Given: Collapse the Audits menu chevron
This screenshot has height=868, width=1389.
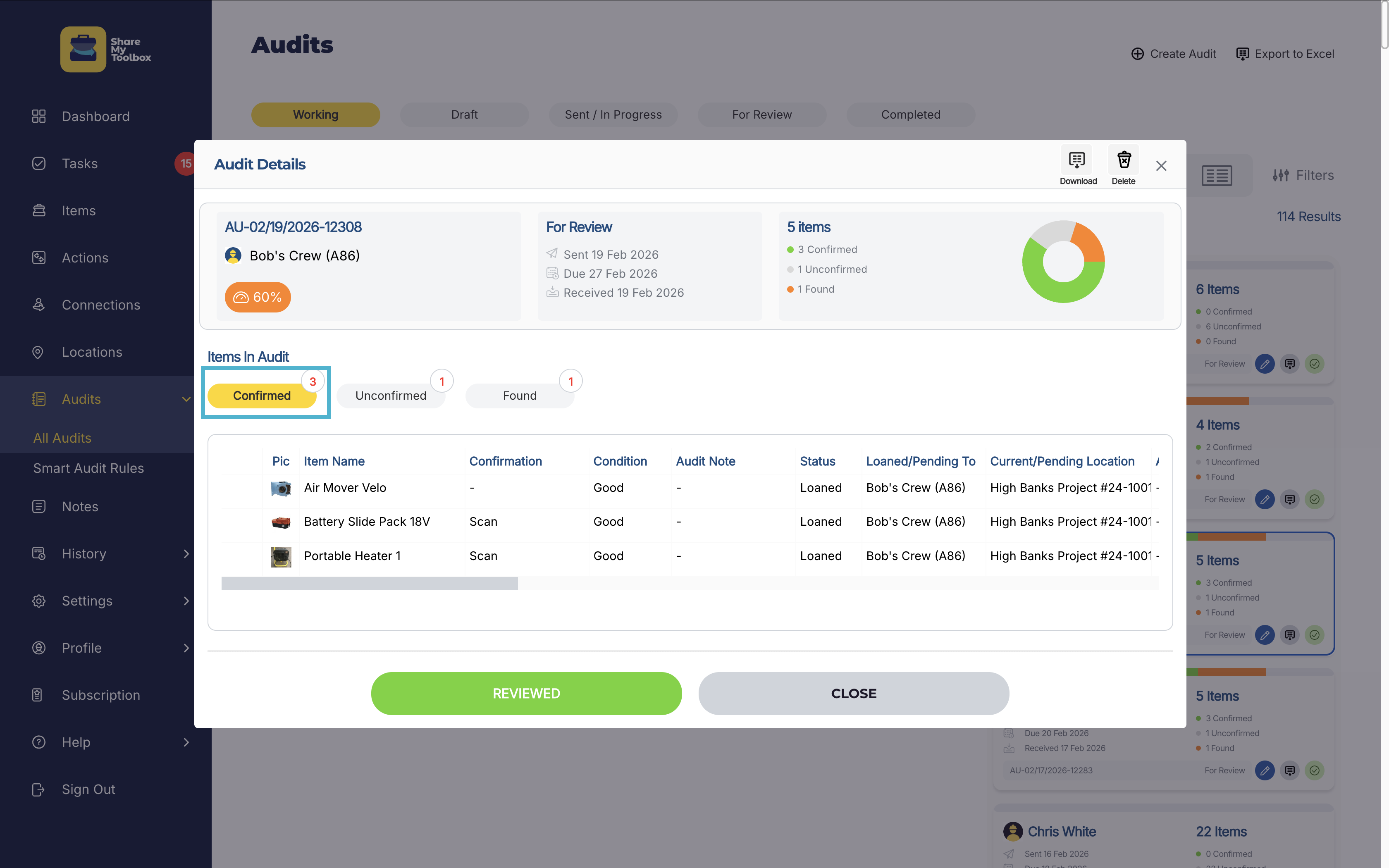Looking at the screenshot, I should point(186,399).
